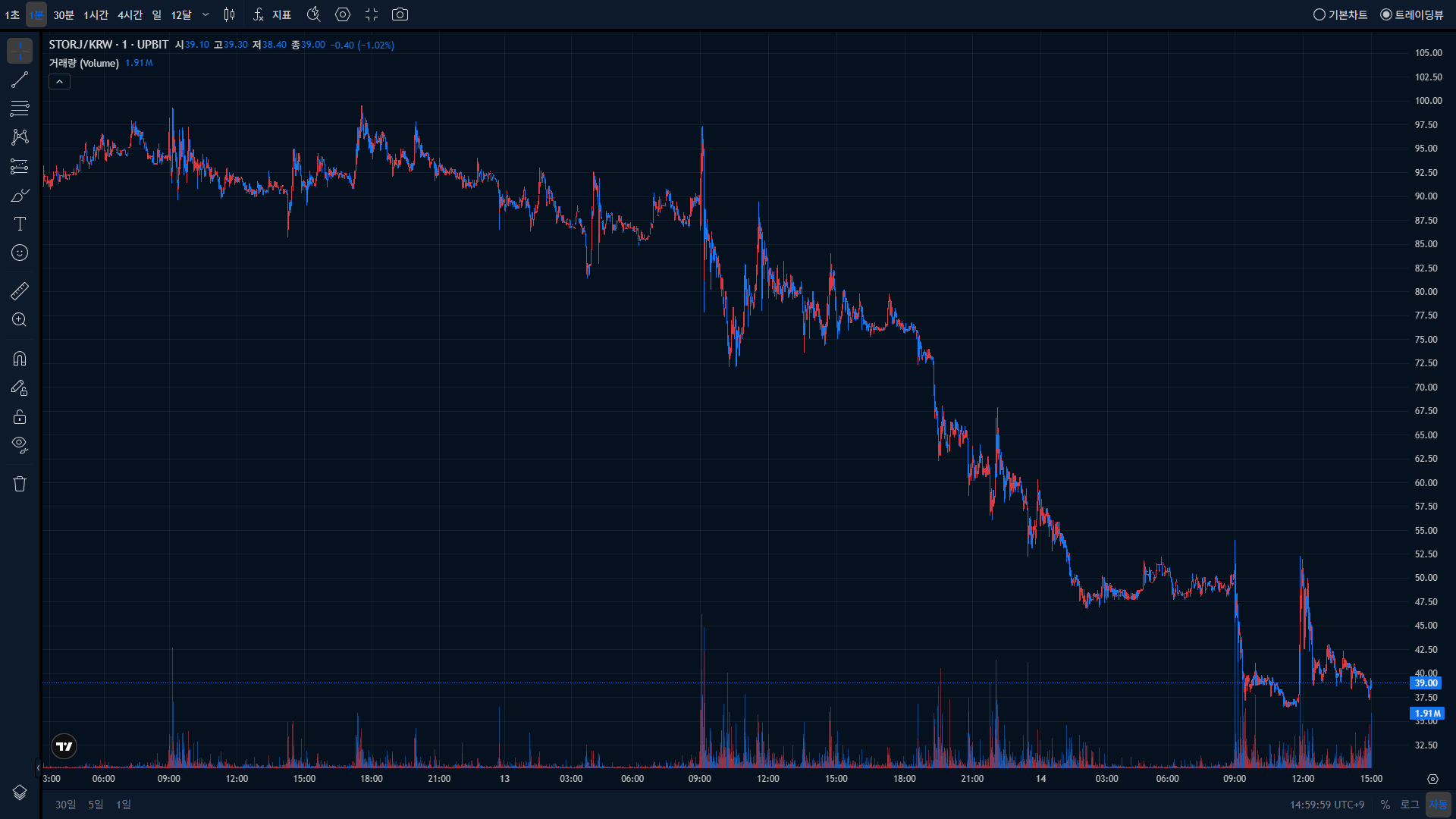The height and width of the screenshot is (819, 1456).
Task: Take a chart snapshot with camera icon
Action: (400, 14)
